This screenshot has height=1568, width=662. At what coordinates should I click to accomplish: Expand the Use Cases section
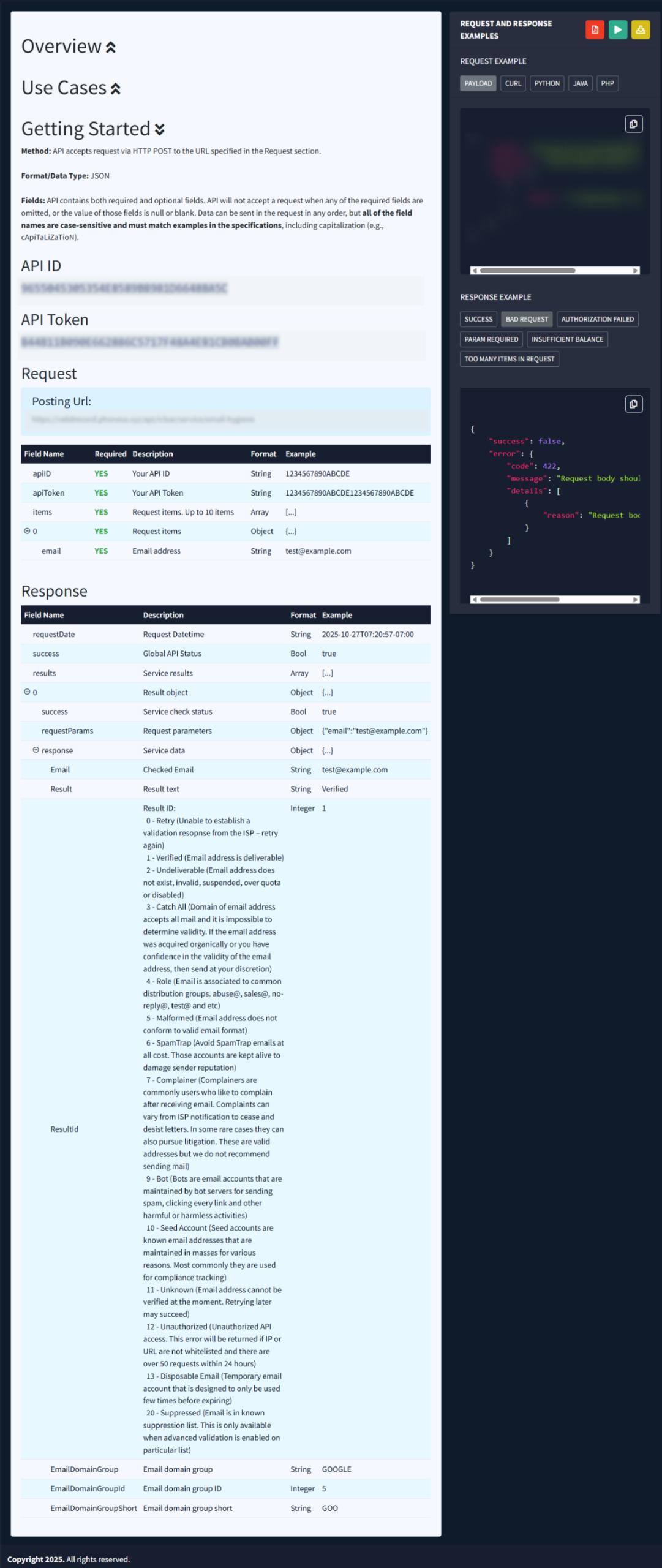point(116,89)
